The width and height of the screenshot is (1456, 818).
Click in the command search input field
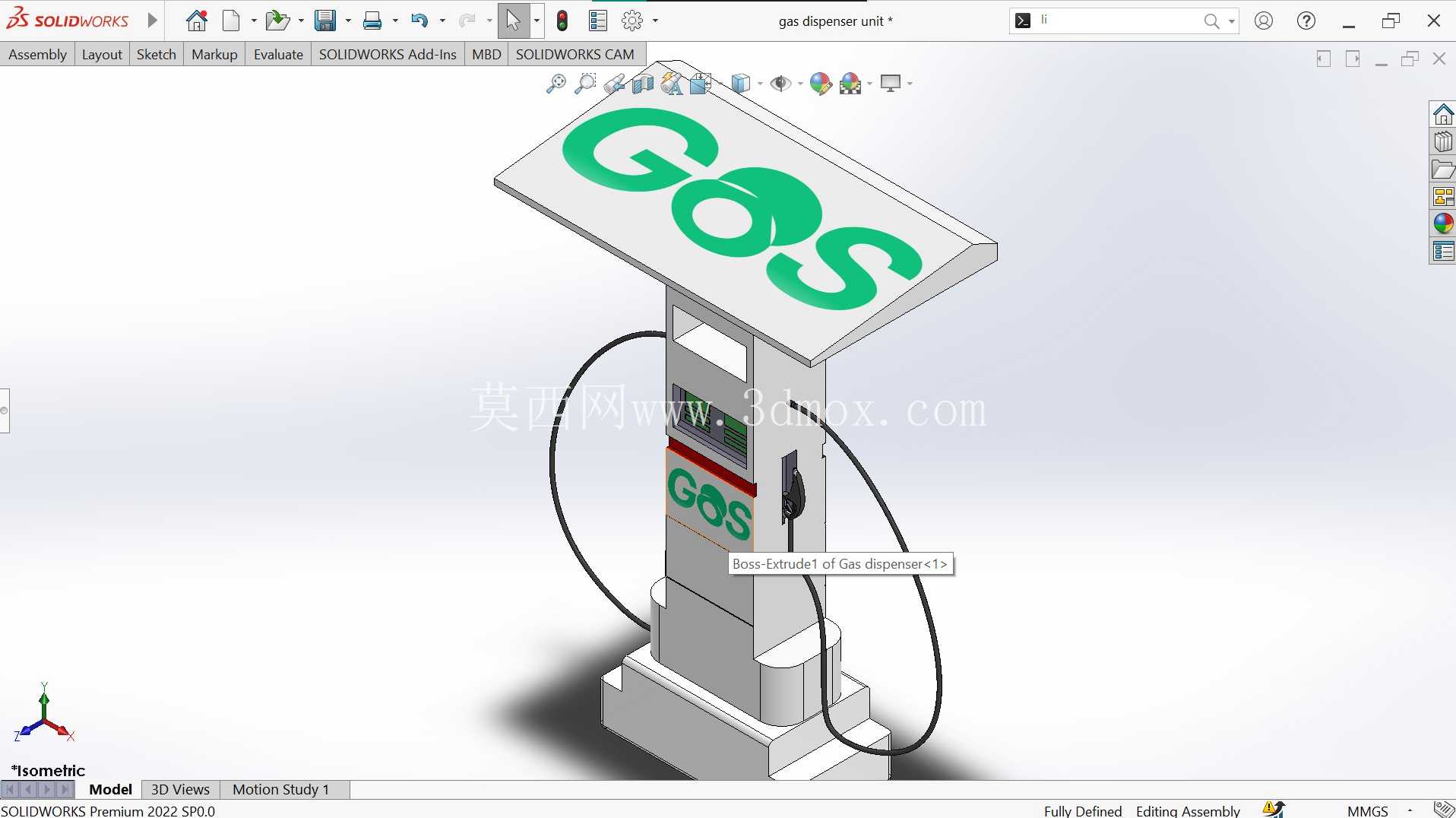click(x=1117, y=21)
